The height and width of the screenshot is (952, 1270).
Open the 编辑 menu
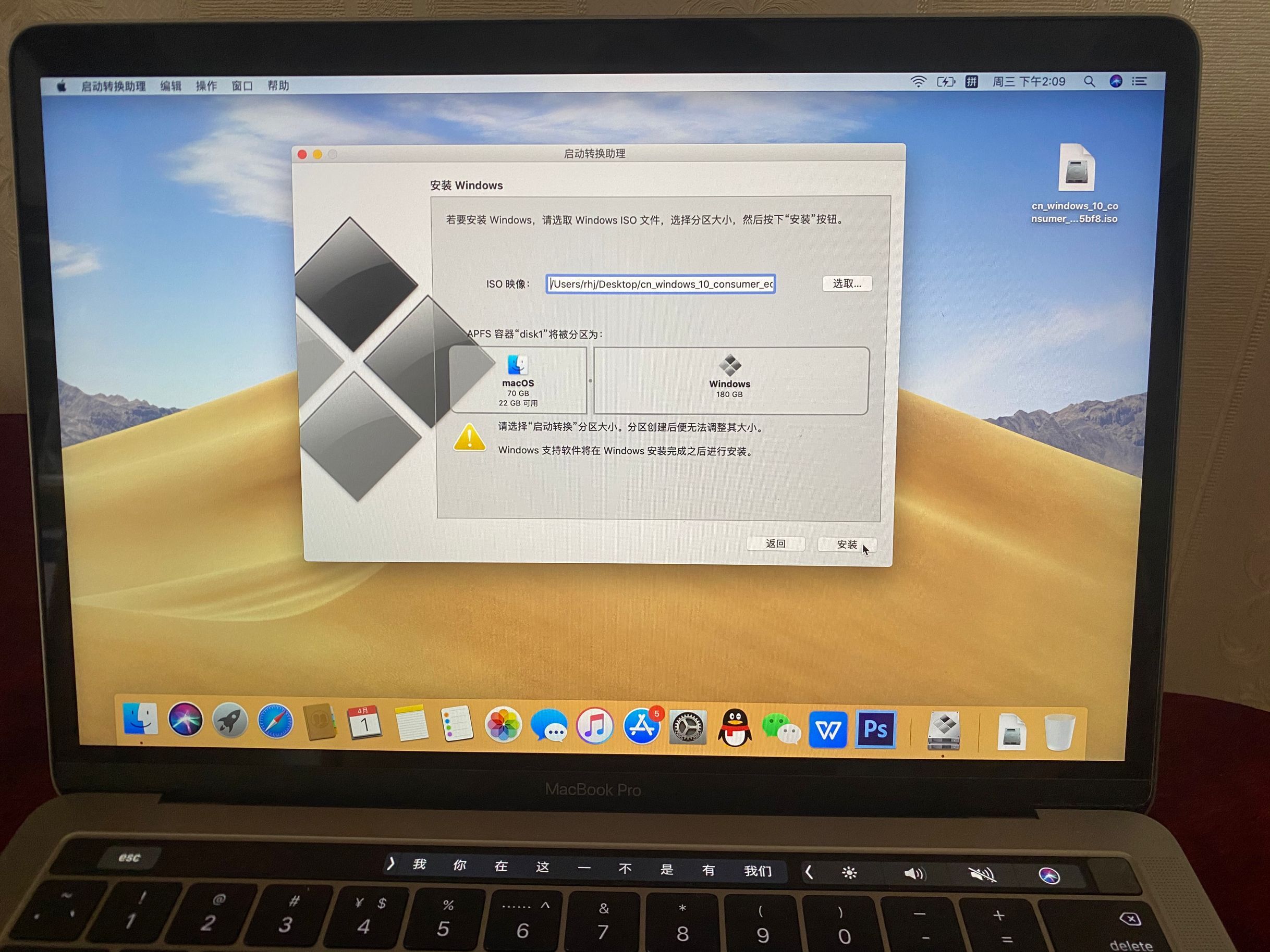click(170, 86)
